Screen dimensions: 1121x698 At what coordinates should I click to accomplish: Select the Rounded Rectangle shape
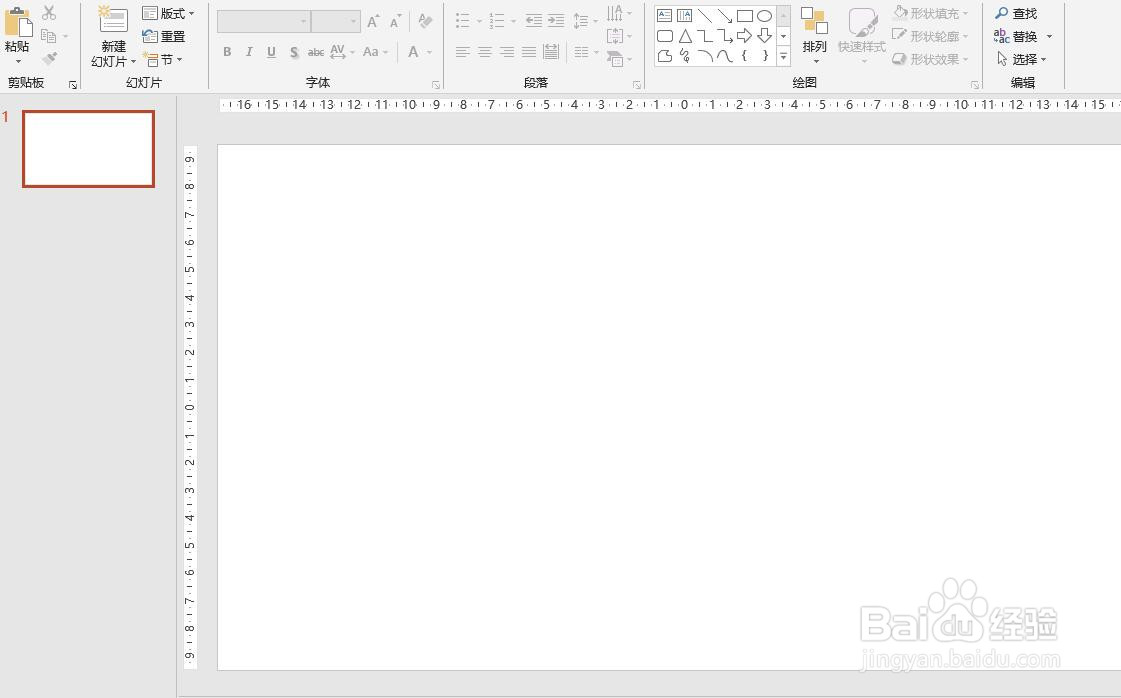click(x=664, y=35)
